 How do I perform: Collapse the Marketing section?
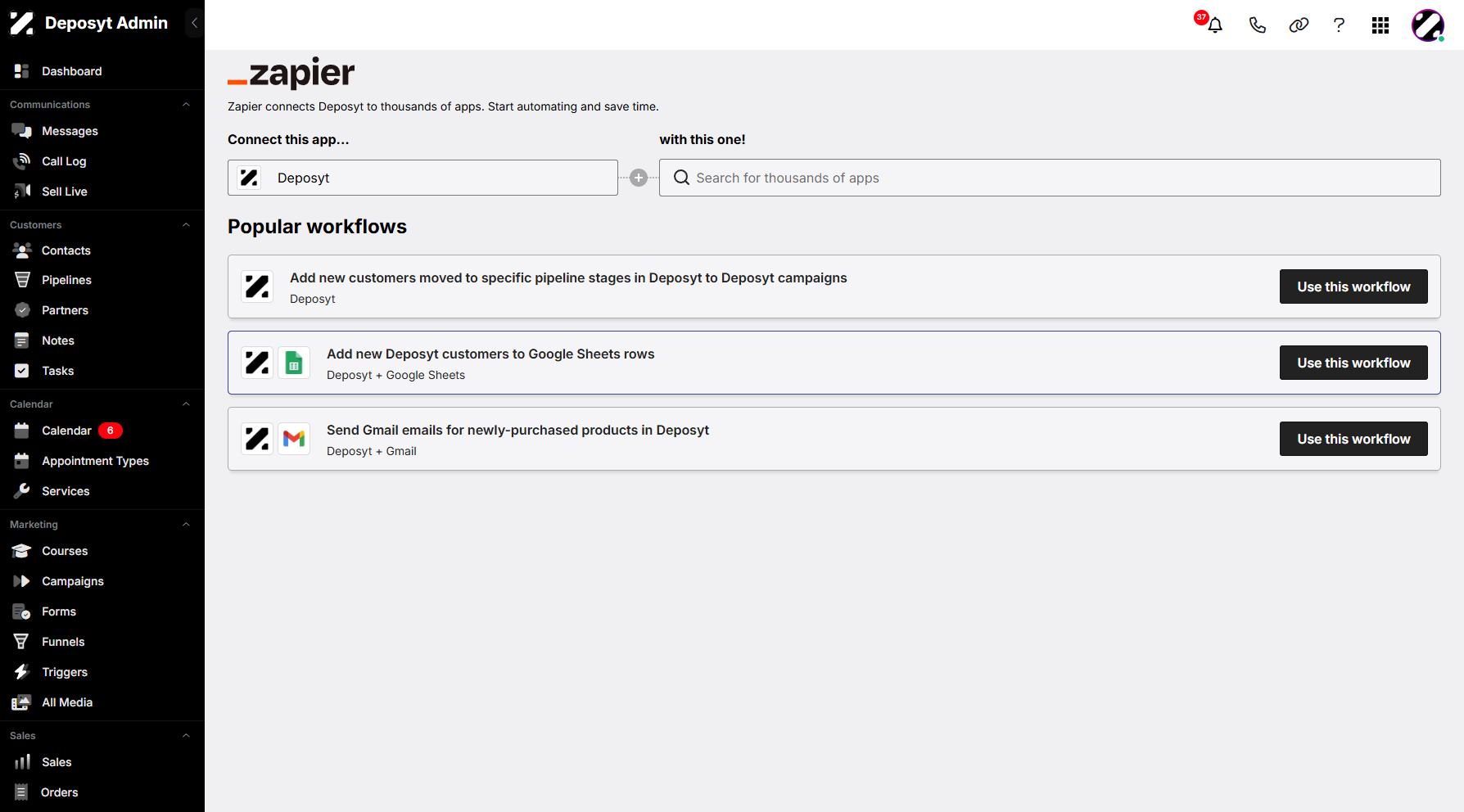click(x=186, y=525)
